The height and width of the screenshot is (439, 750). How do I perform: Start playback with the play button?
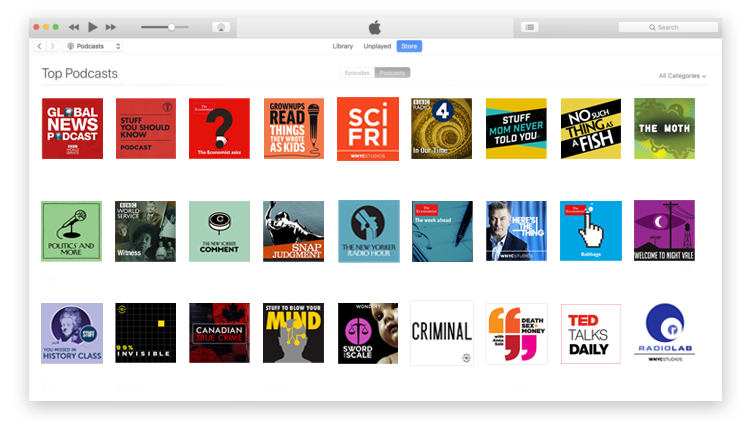(93, 27)
